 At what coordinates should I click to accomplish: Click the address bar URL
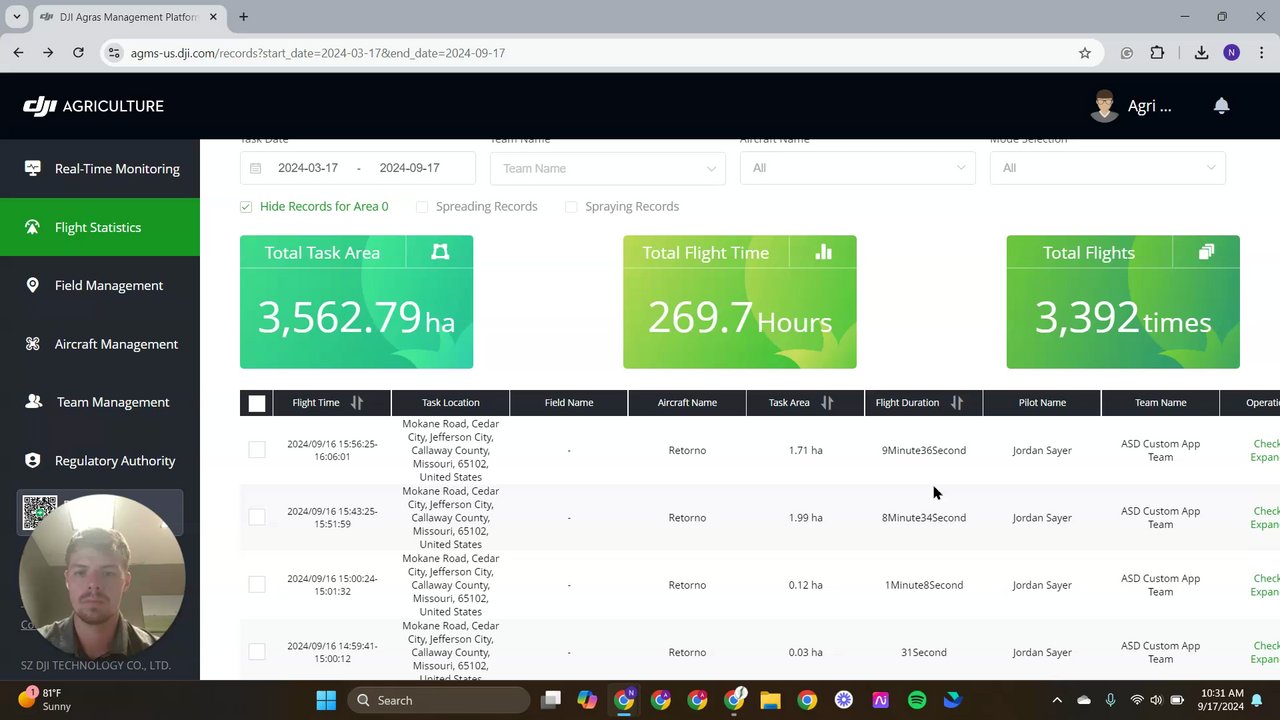click(318, 53)
